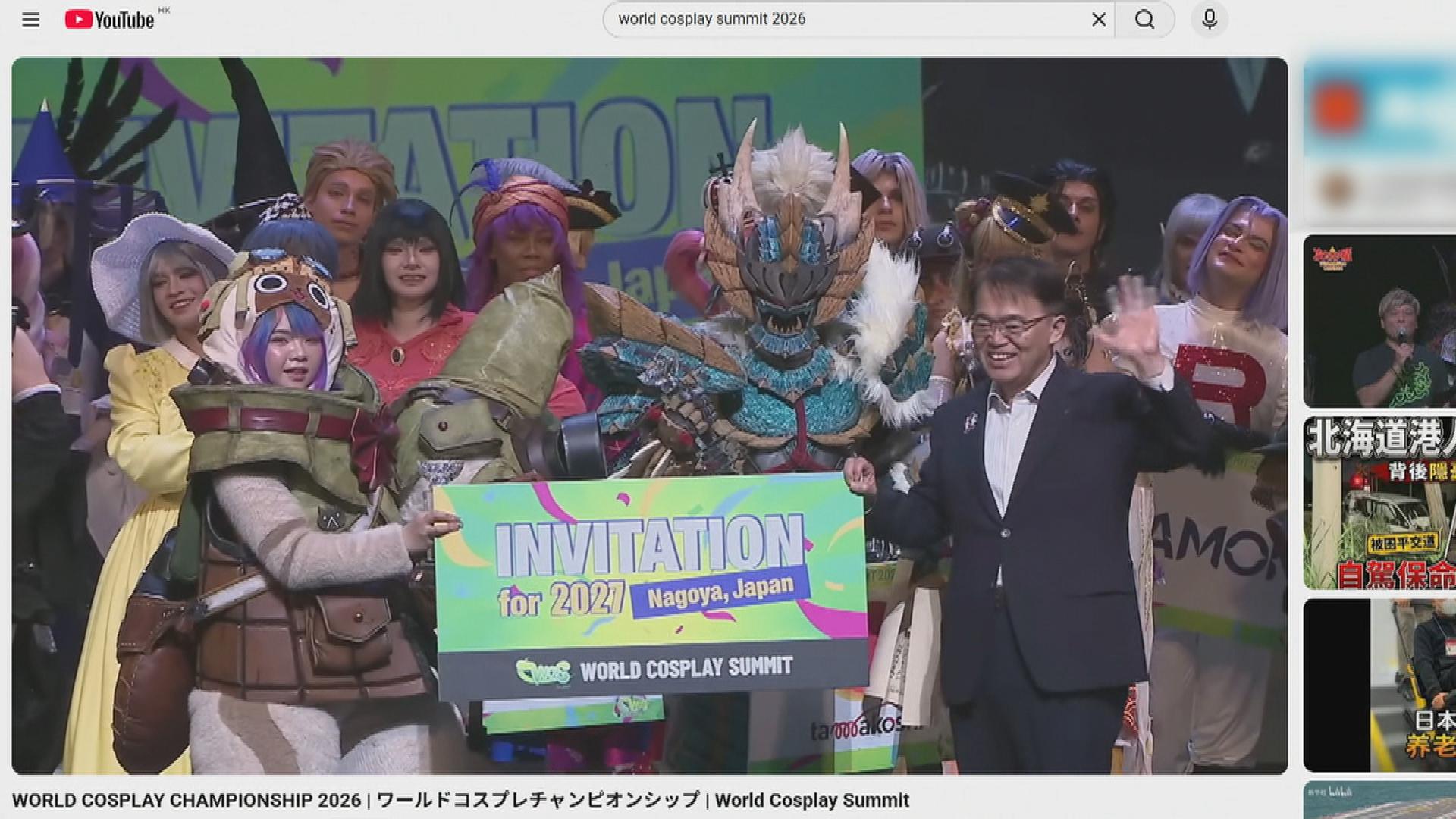Open the suggested video thumbnail showing 日本 養老

click(1379, 685)
